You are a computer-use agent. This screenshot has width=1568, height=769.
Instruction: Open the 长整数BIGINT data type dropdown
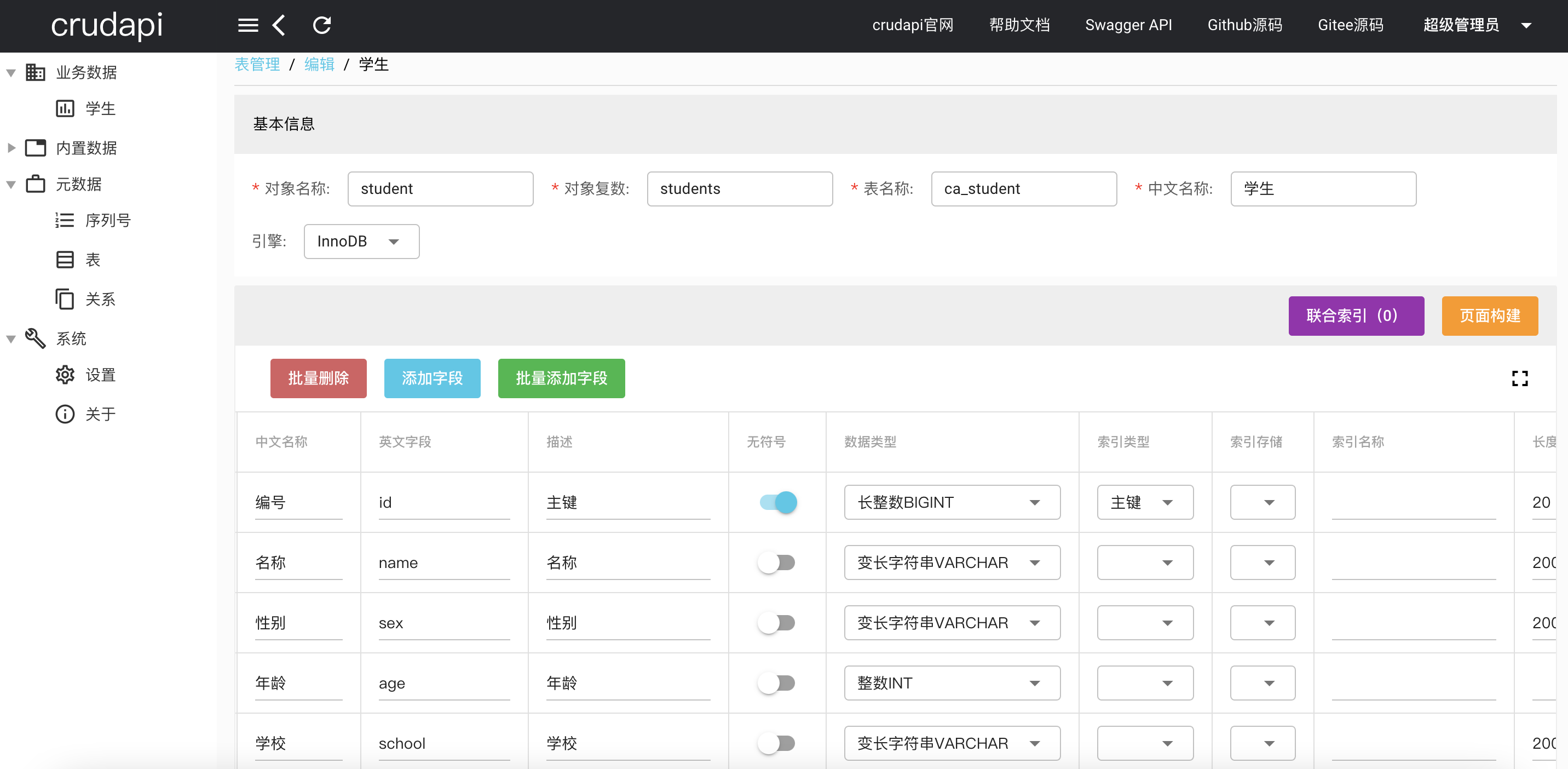(x=952, y=502)
